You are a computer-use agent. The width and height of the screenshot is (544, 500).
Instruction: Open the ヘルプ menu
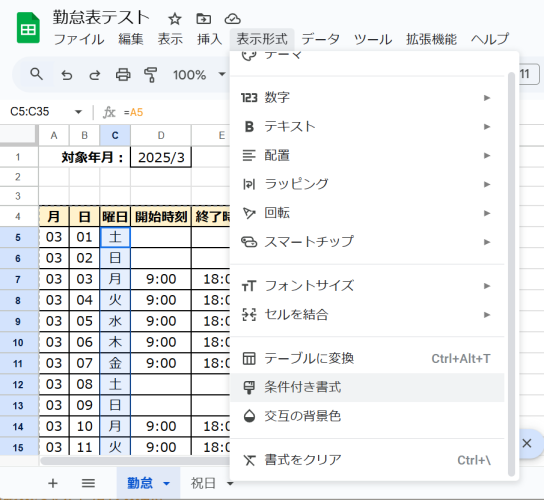490,39
